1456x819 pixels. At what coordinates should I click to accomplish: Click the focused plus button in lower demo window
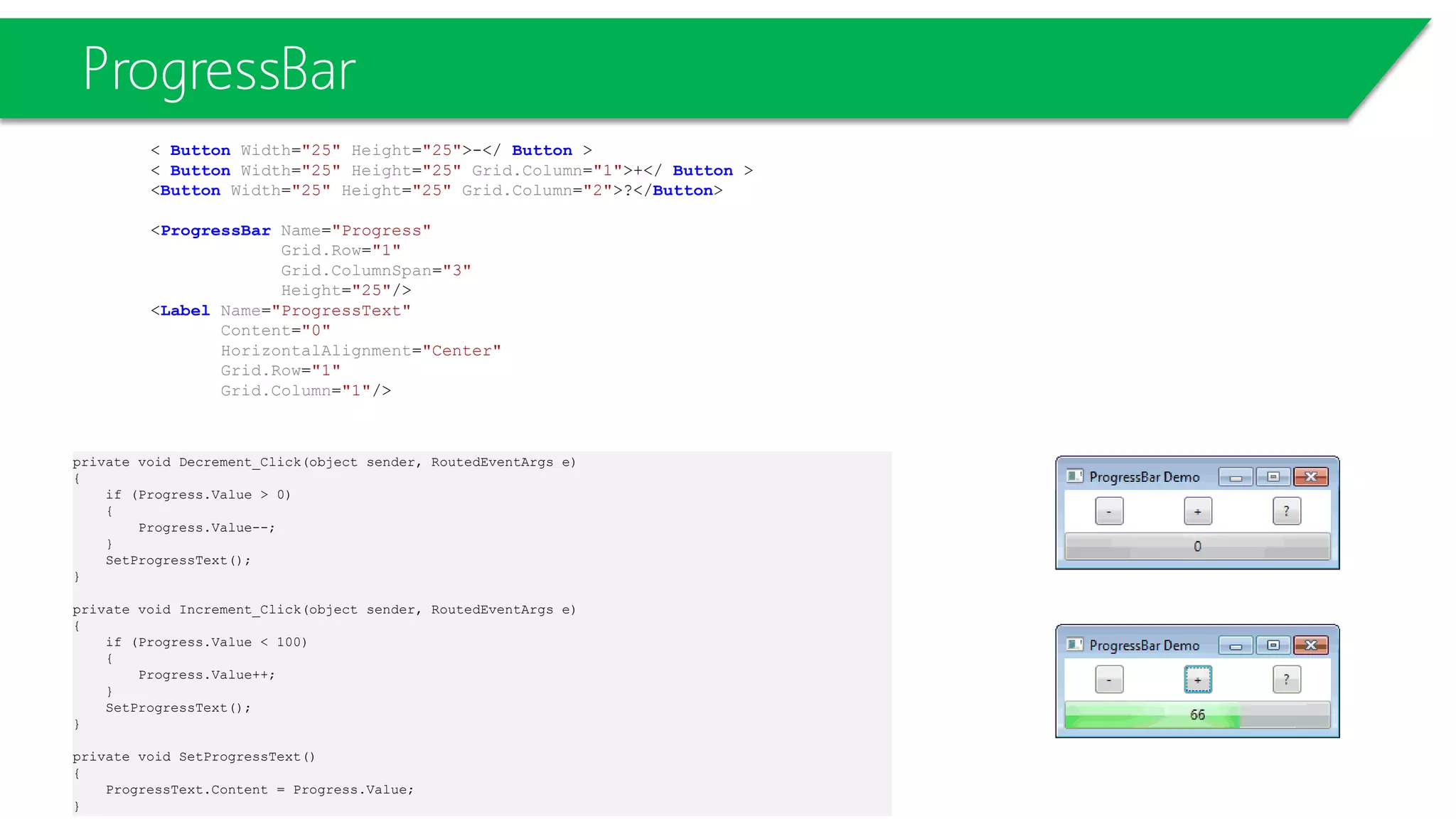pos(1198,680)
